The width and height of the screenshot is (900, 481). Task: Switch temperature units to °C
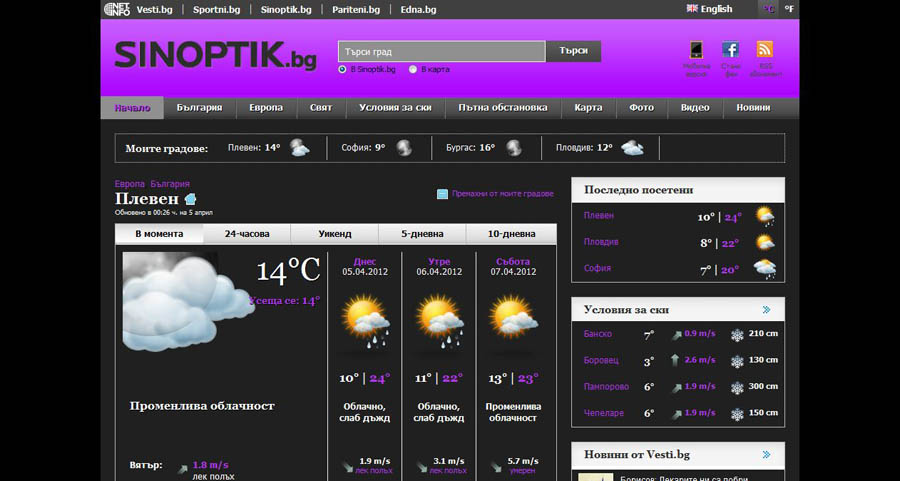(768, 9)
